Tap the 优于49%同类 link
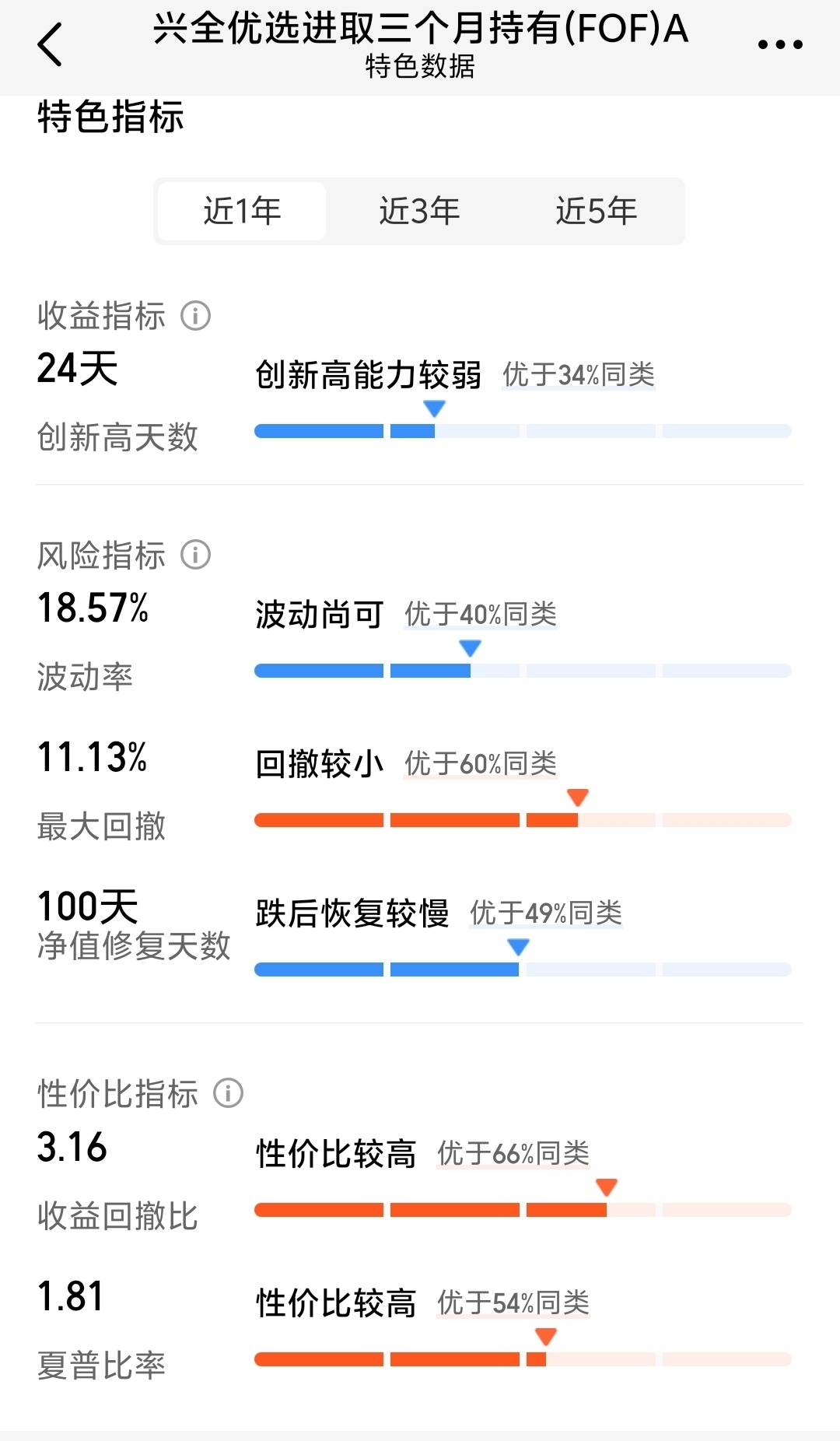This screenshot has width=840, height=1441. (x=546, y=913)
